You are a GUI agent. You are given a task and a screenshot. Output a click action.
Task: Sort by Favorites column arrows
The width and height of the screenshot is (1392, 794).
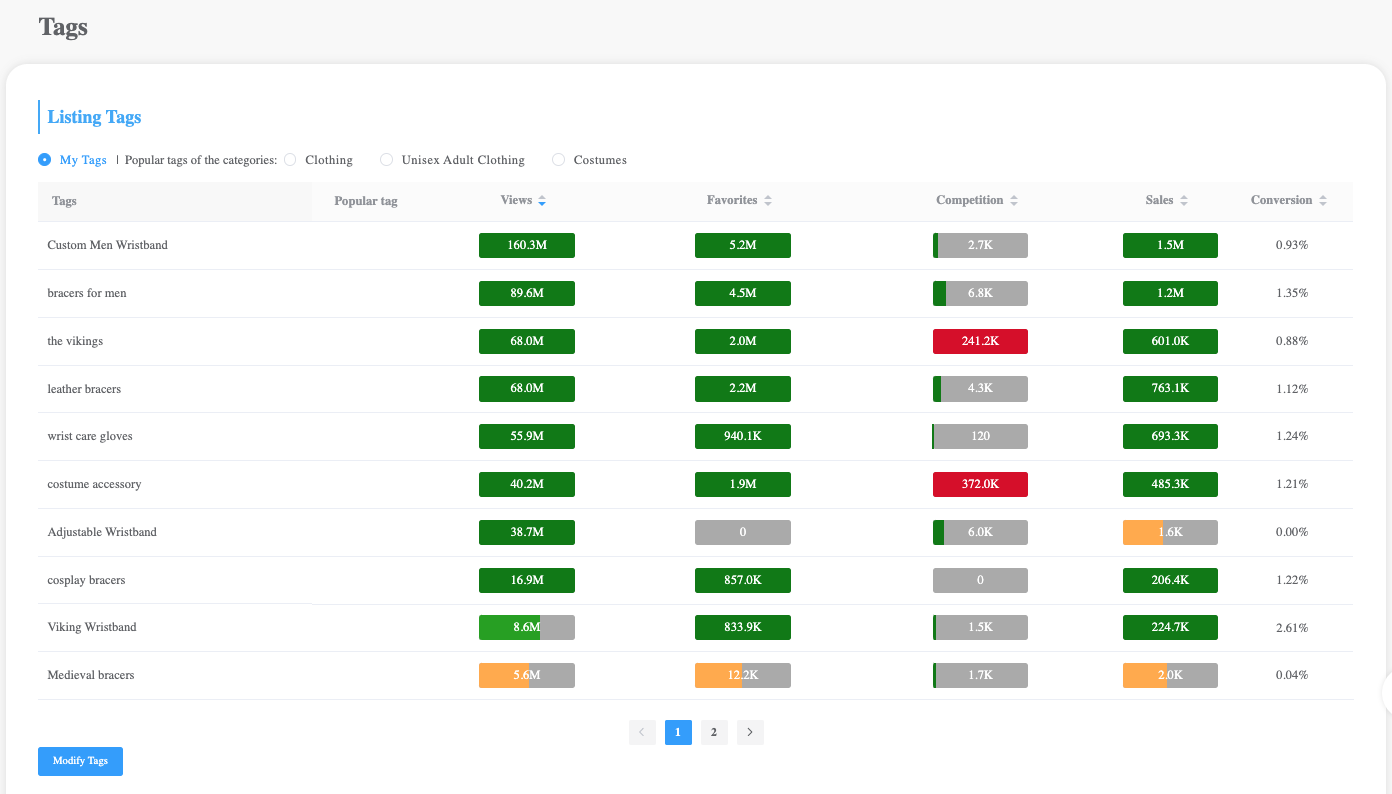(x=768, y=201)
